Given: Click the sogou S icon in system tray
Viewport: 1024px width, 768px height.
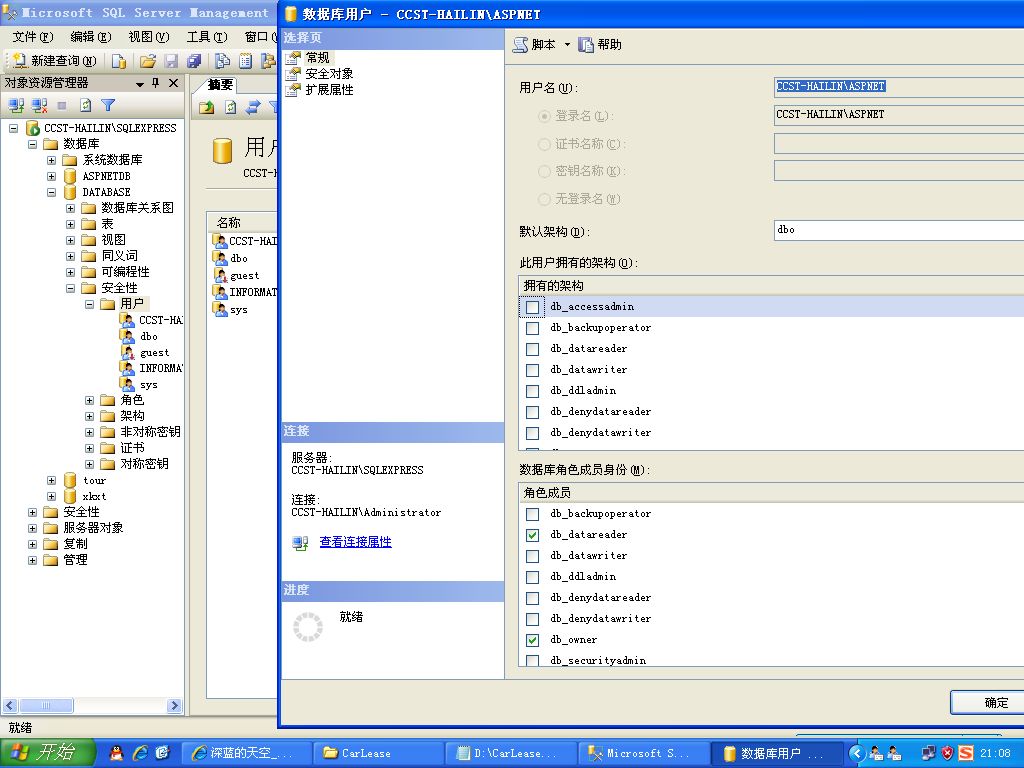Looking at the screenshot, I should click(x=966, y=753).
